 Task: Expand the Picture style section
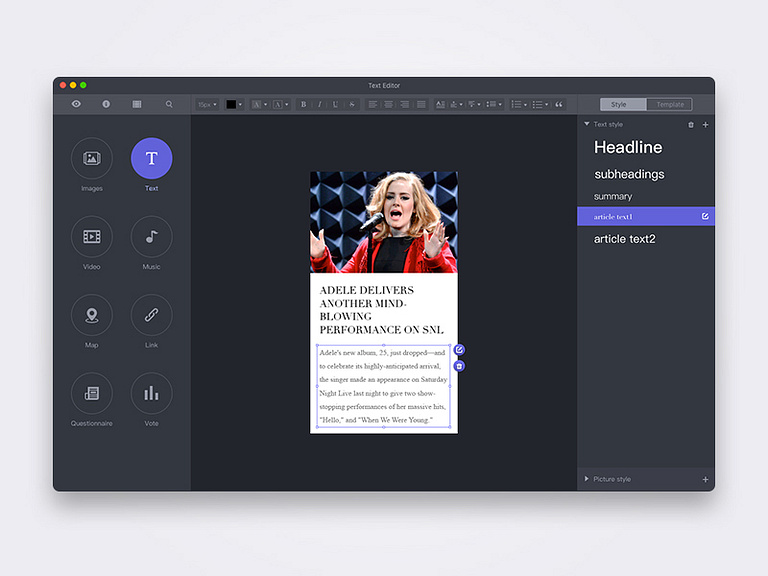586,479
